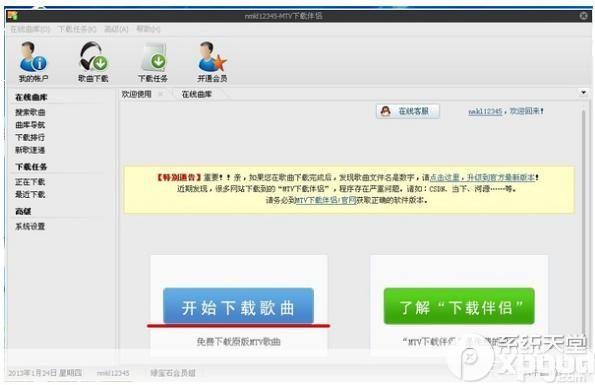This screenshot has height=385, width=595.
Task: Expand the tab list dropdown arrow
Action: (583, 92)
